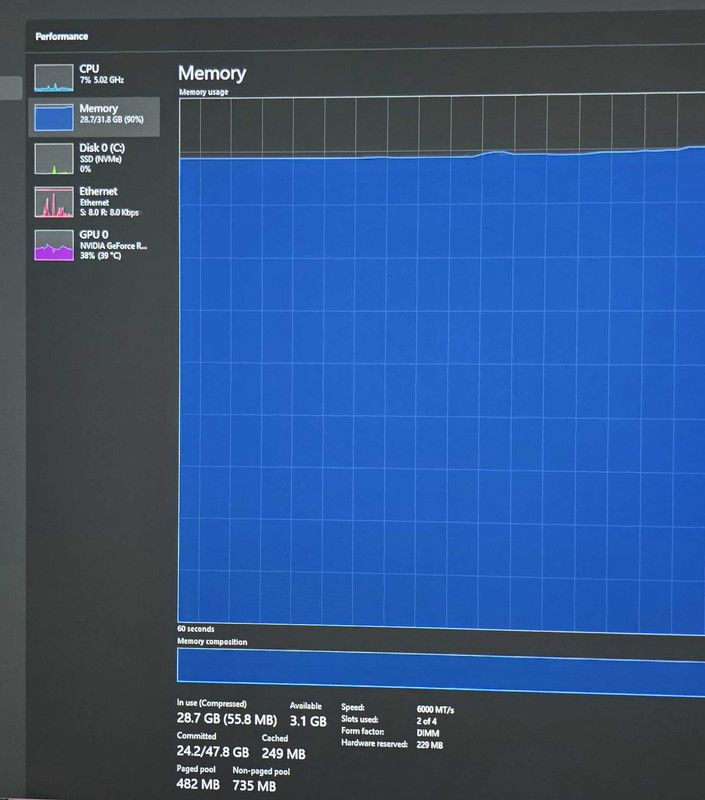Select the Memory label in sidebar
Viewport: 705px width, 800px height.
pyautogui.click(x=98, y=108)
